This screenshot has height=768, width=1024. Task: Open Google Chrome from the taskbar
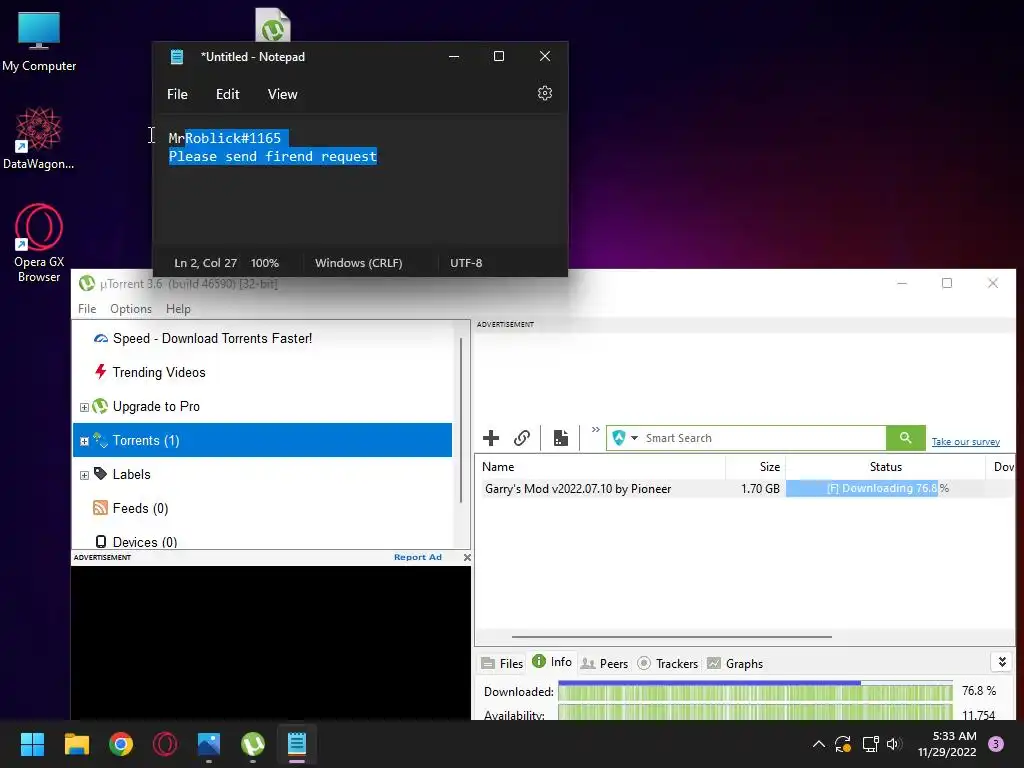pos(121,744)
